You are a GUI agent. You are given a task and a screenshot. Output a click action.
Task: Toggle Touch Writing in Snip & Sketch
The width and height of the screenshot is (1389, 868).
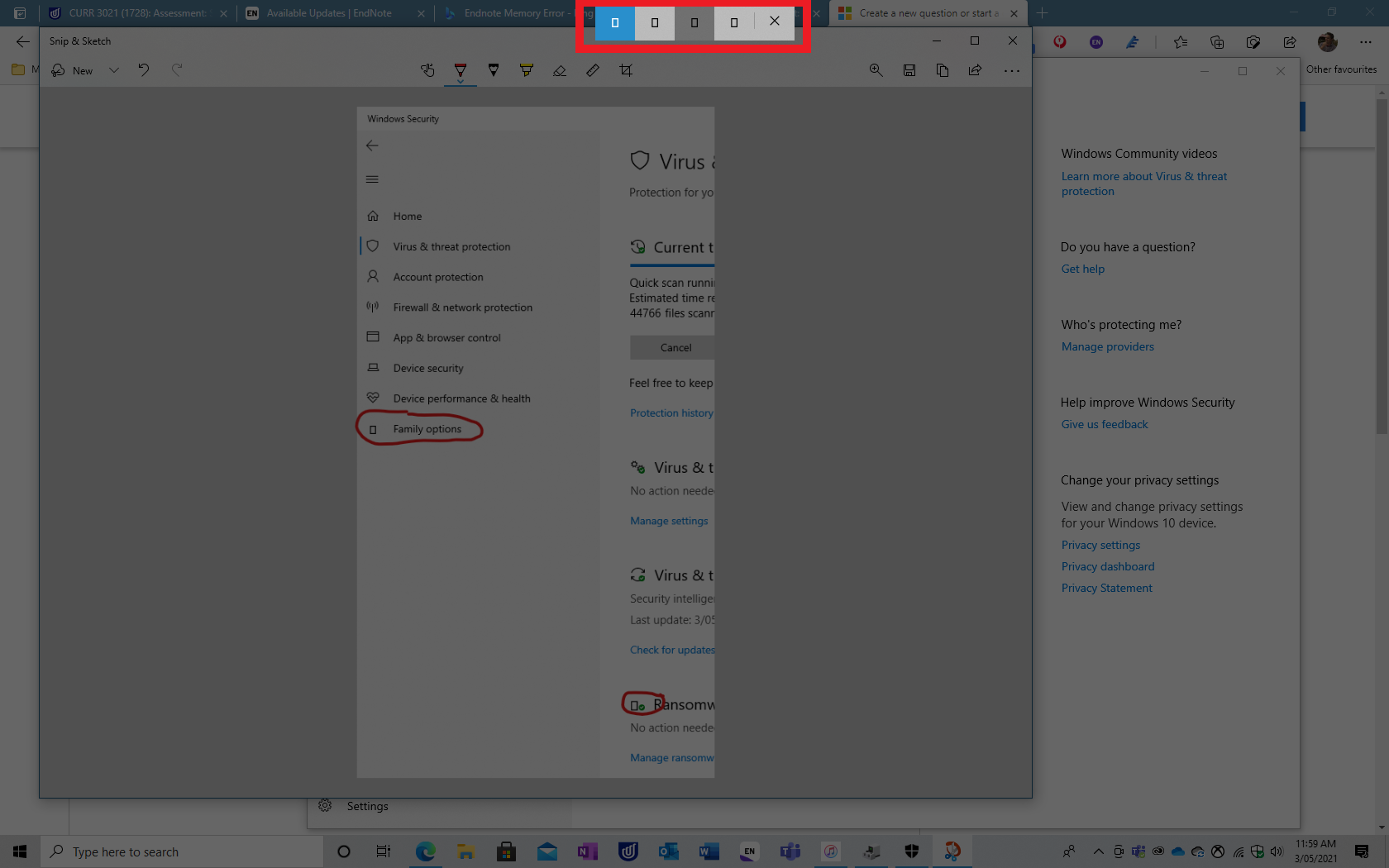(427, 70)
